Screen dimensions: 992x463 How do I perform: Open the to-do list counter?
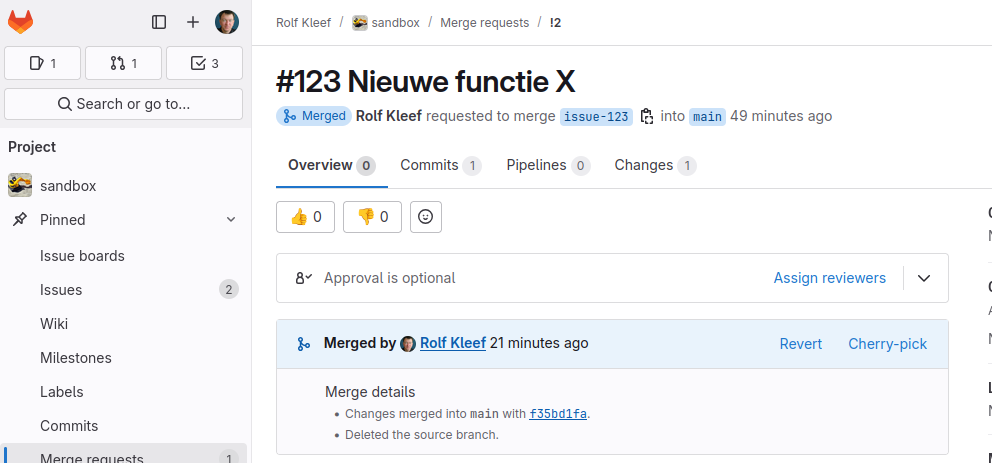click(x=204, y=63)
